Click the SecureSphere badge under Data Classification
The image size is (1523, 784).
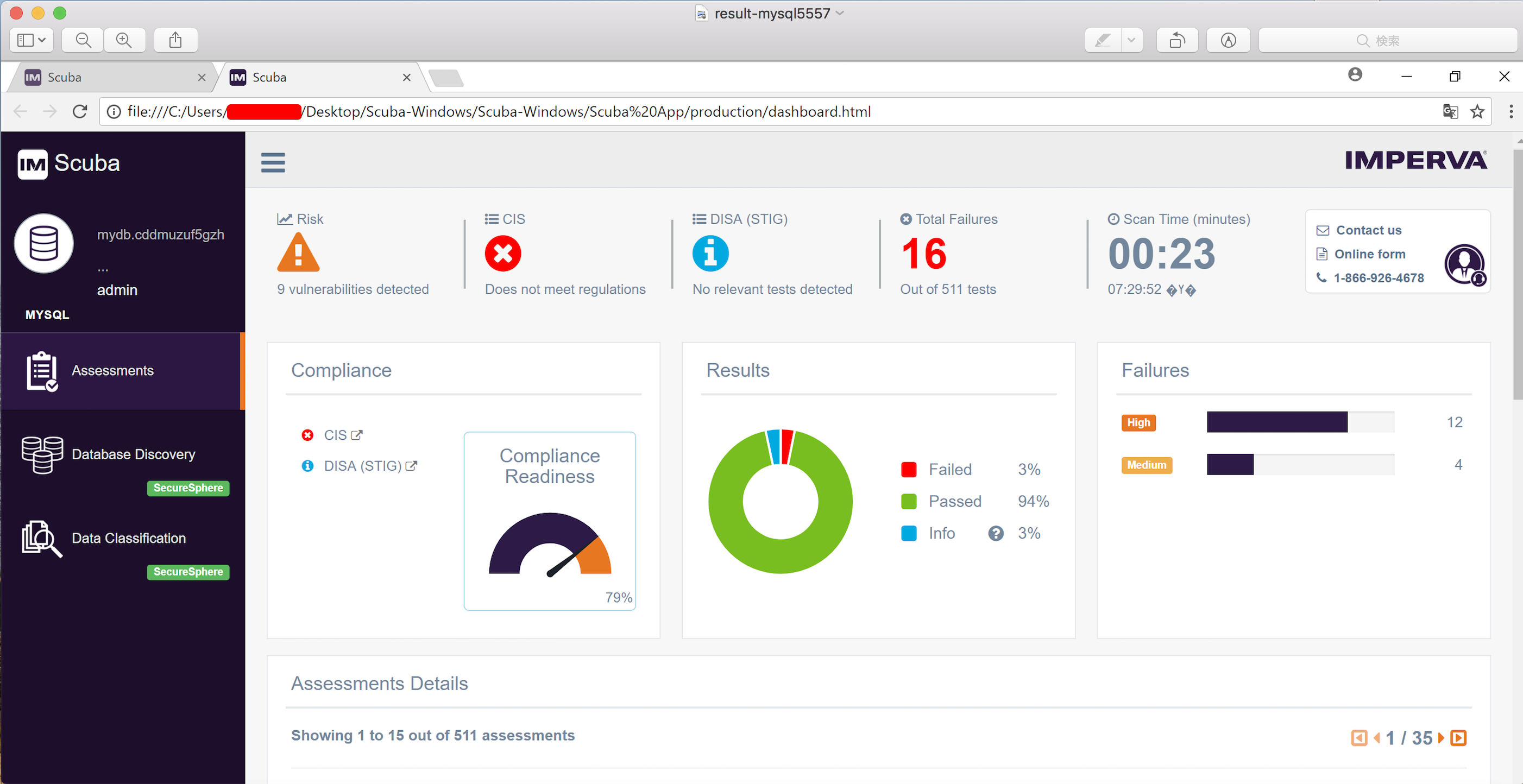click(x=188, y=572)
